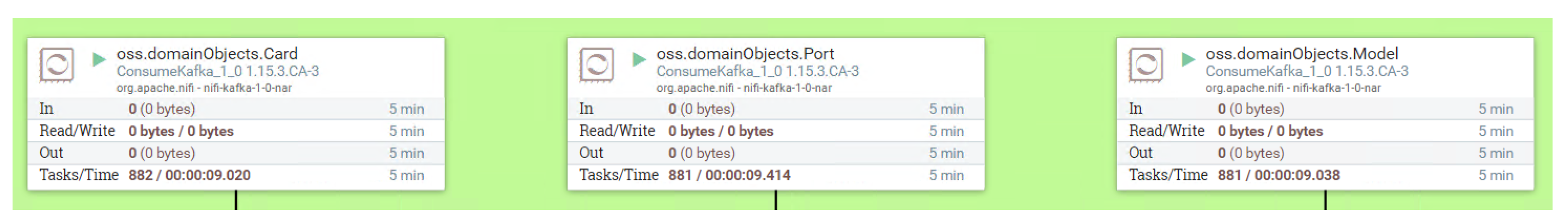Click the Model processor's ConsumeKafka icon
1568x220 pixels.
(1146, 64)
